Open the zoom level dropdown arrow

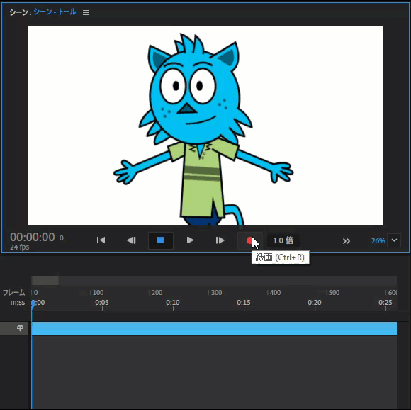click(394, 240)
